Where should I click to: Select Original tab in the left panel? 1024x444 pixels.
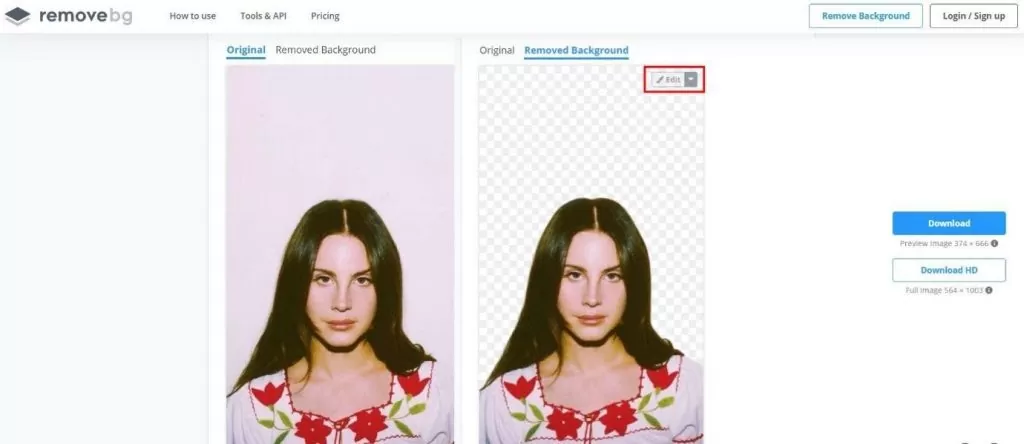[246, 50]
